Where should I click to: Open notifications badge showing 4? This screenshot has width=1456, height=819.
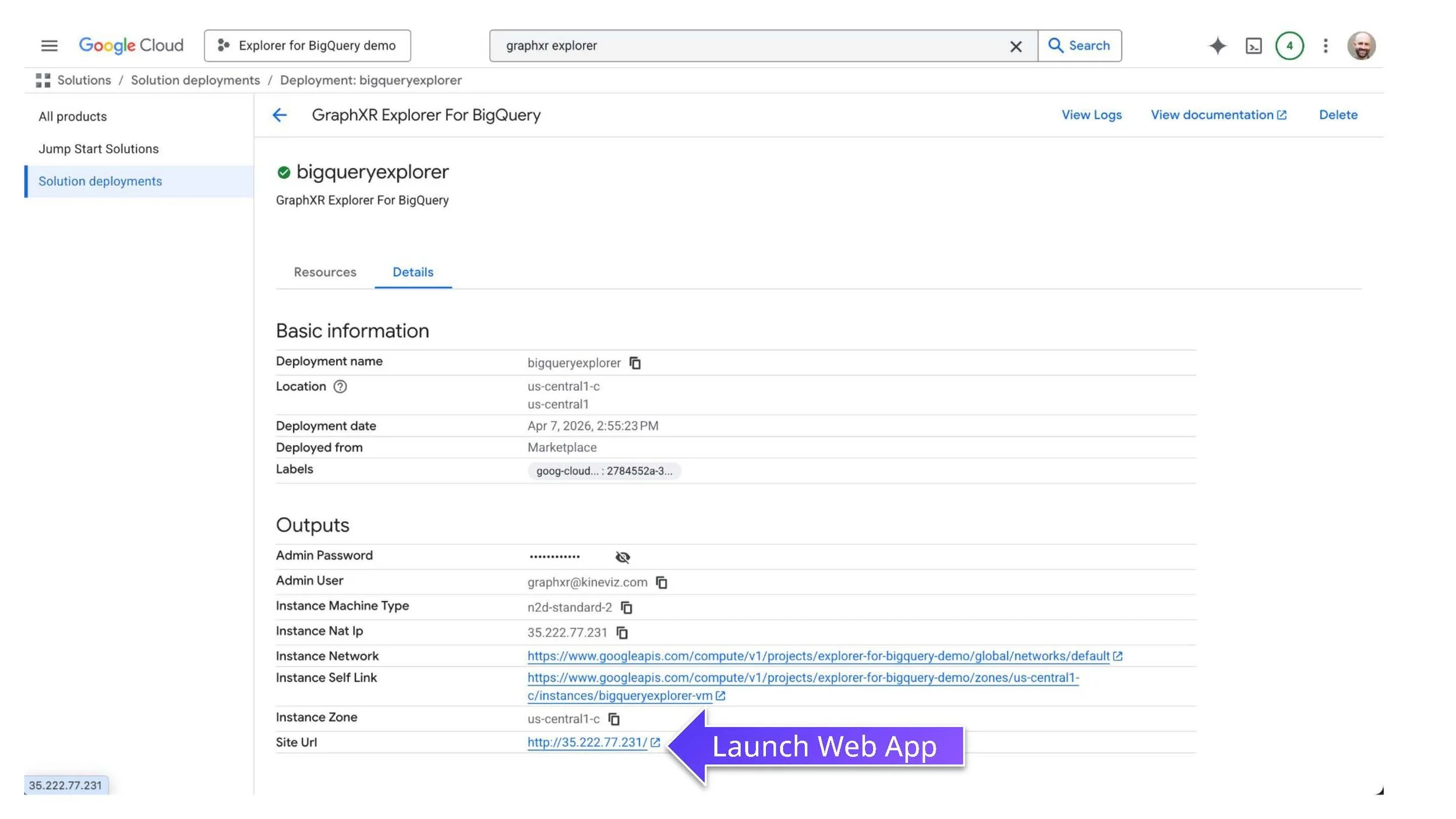[1289, 45]
